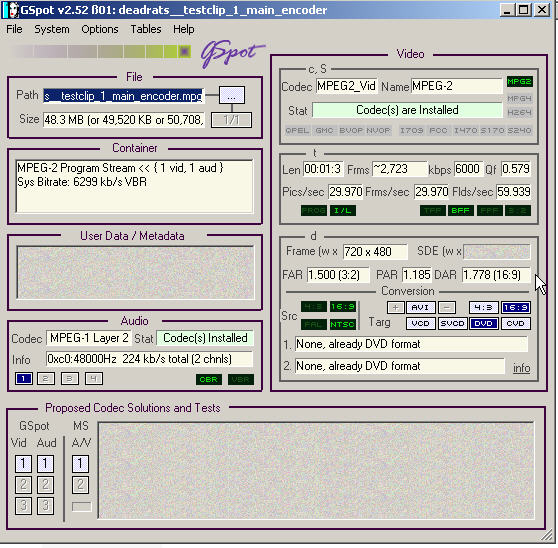Screen dimensions: 558x548
Task: Click the NVOP flag indicator
Action: pyautogui.click(x=378, y=131)
